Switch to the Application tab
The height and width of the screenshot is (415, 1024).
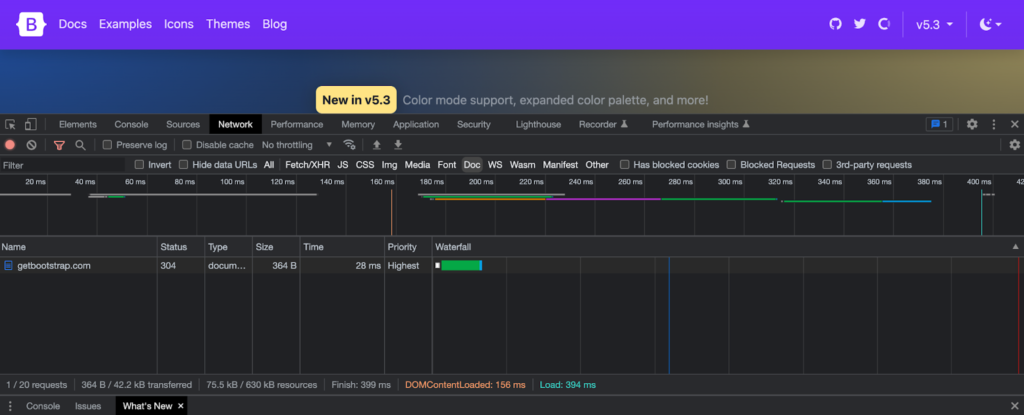click(x=416, y=124)
